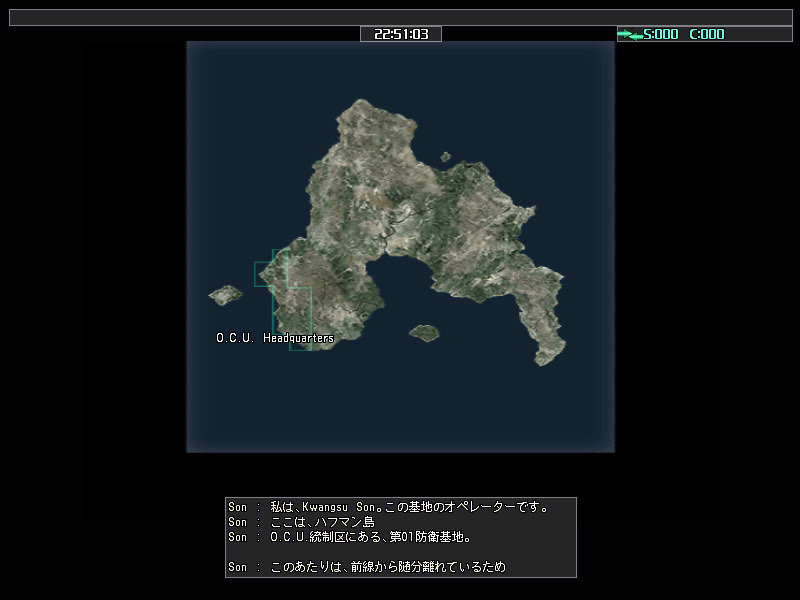Image resolution: width=800 pixels, height=600 pixels.
Task: Click the S:000 counter readout
Action: tap(660, 34)
